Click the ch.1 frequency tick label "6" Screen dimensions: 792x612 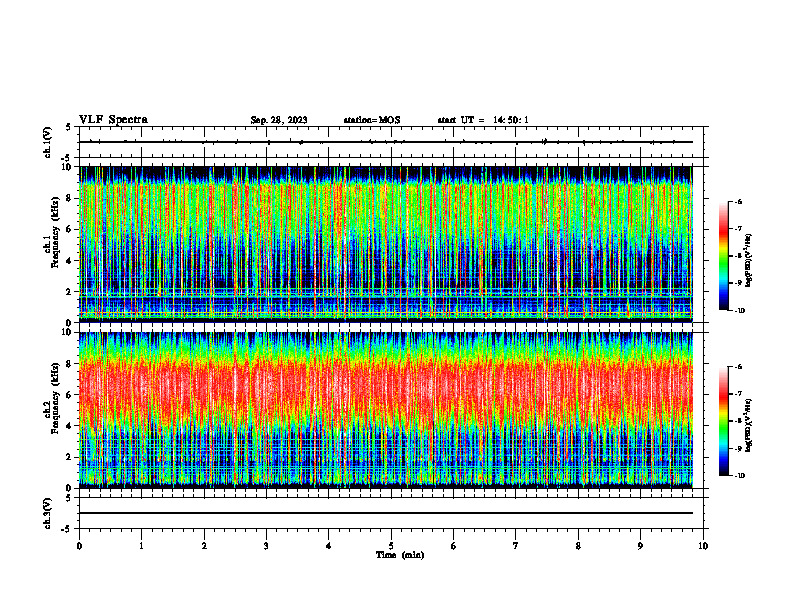(x=70, y=229)
